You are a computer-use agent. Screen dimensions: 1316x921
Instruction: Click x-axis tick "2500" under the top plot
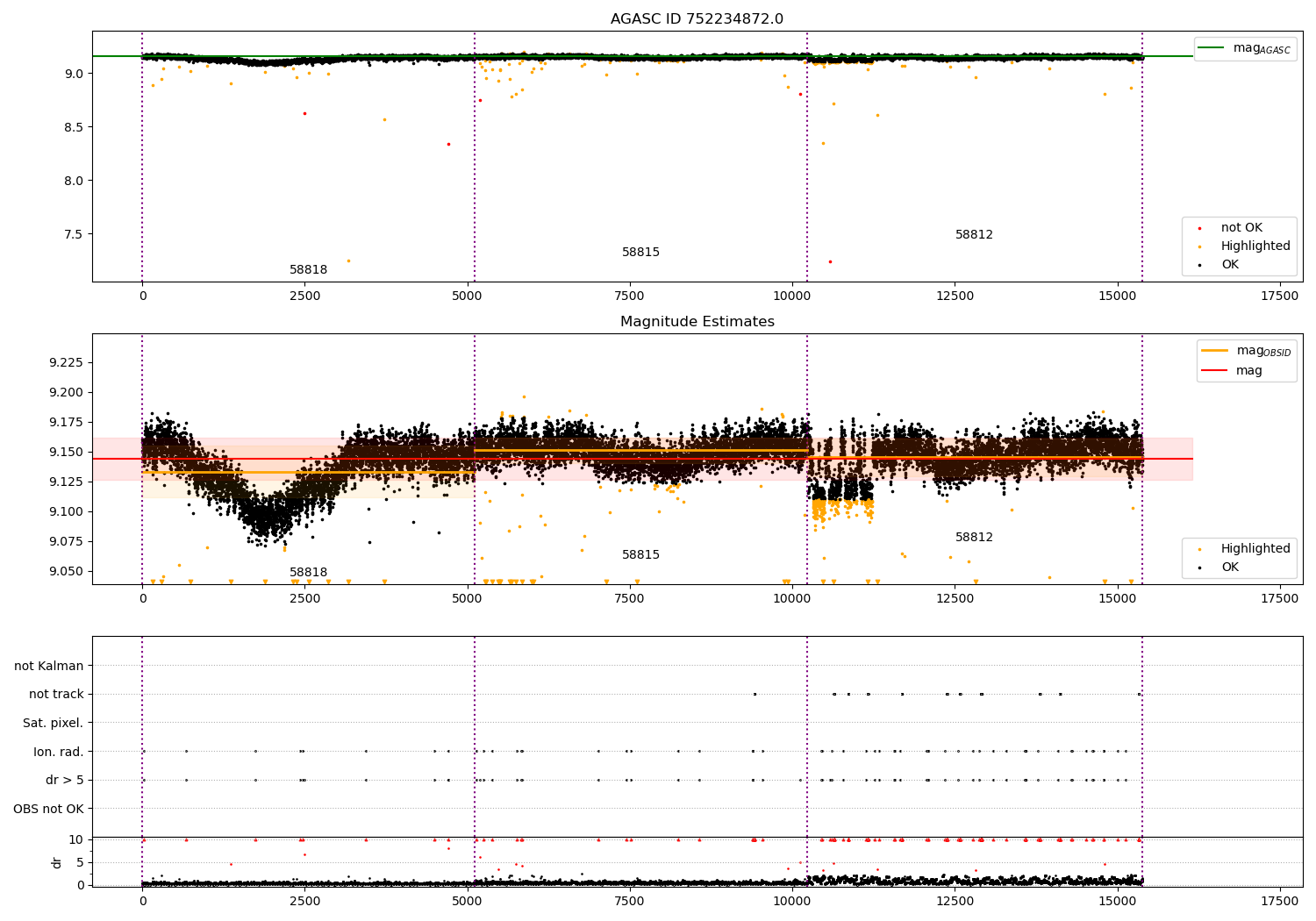pos(304,296)
